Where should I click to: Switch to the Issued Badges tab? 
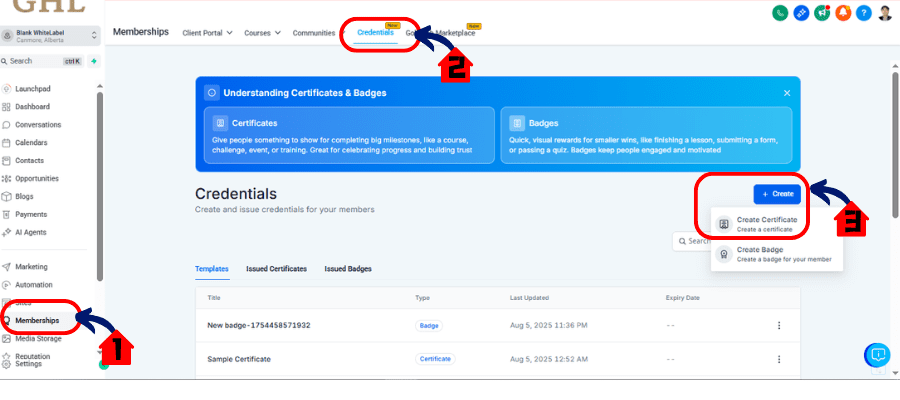[346, 269]
